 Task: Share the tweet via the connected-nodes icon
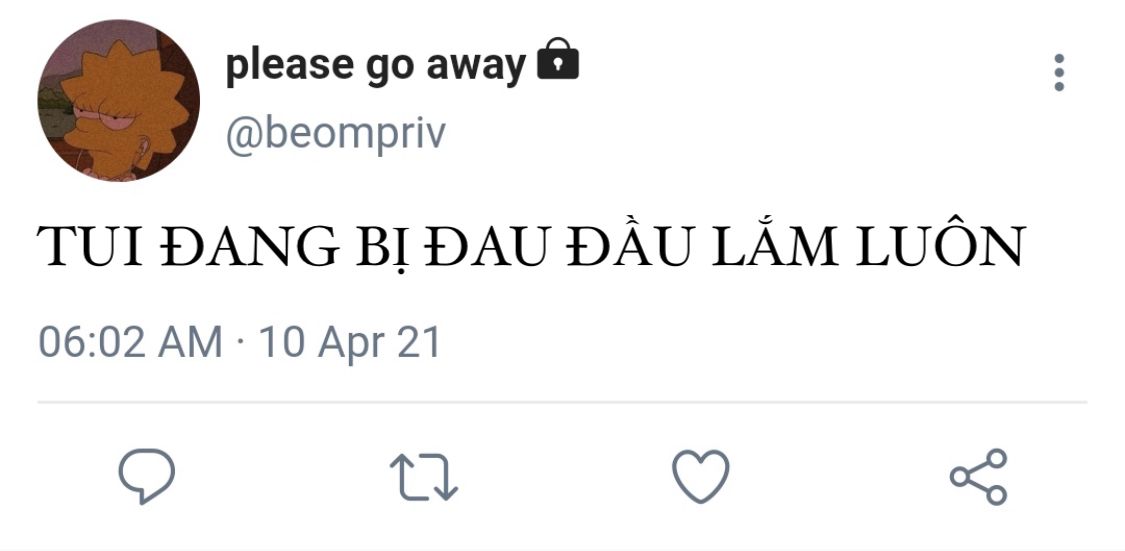[979, 477]
